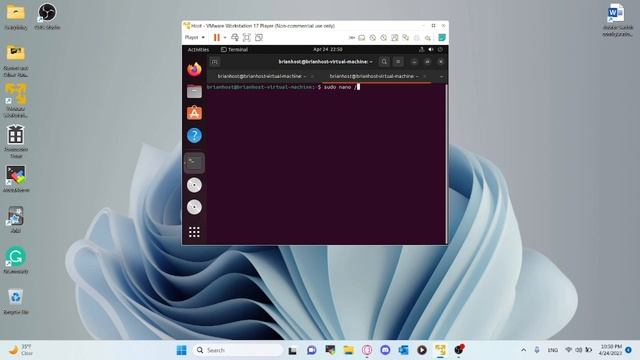Open the Terminal app menu in top bar
This screenshot has width=640, height=360.
click(234, 49)
